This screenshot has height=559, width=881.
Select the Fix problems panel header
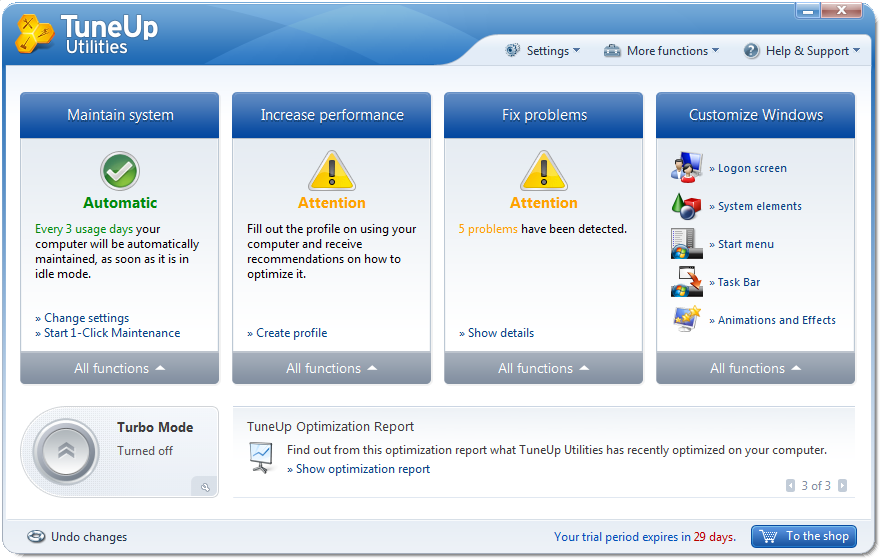[x=543, y=115]
